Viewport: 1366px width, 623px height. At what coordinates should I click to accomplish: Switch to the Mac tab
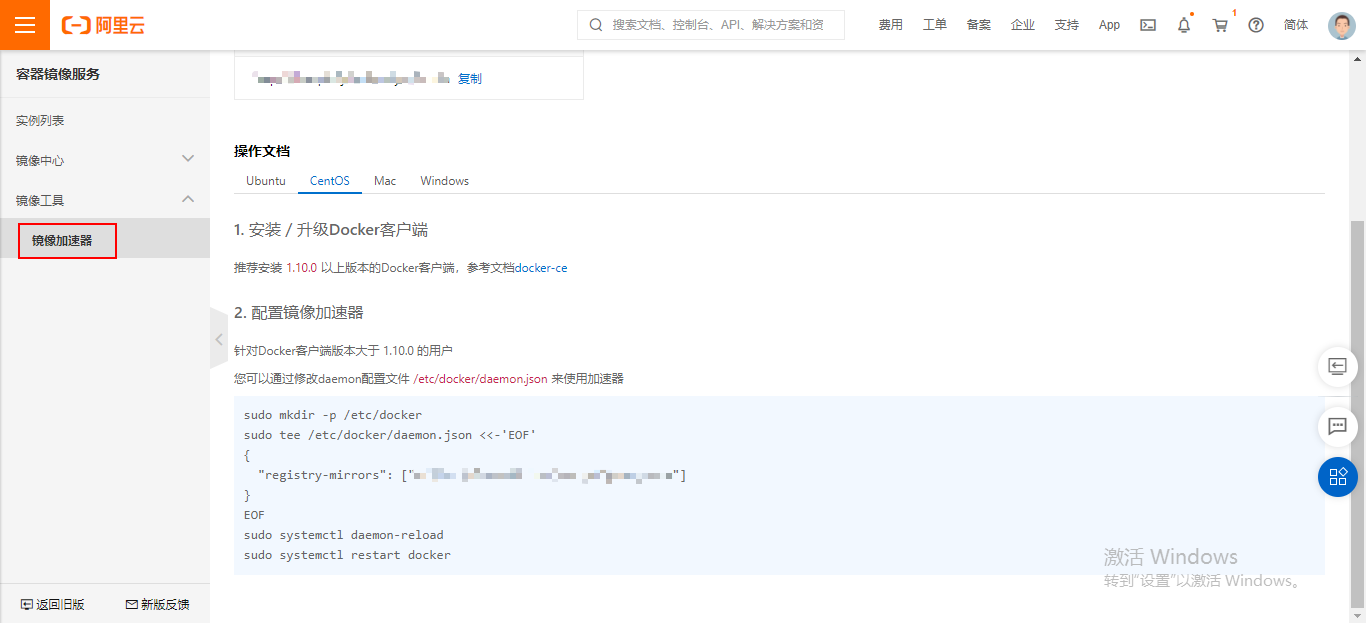point(385,181)
